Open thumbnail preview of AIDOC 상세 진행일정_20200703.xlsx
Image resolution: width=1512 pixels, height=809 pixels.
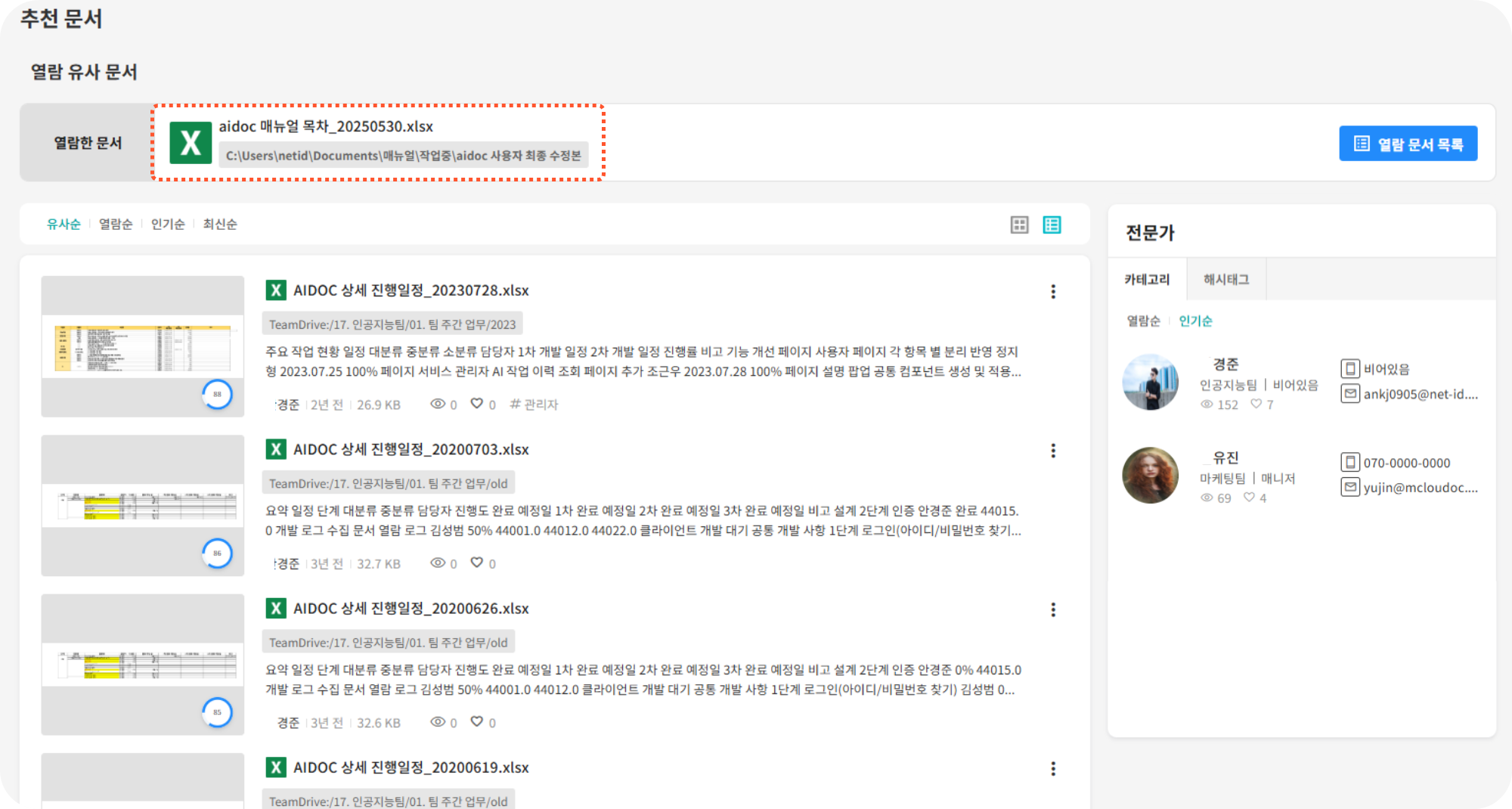coord(143,505)
